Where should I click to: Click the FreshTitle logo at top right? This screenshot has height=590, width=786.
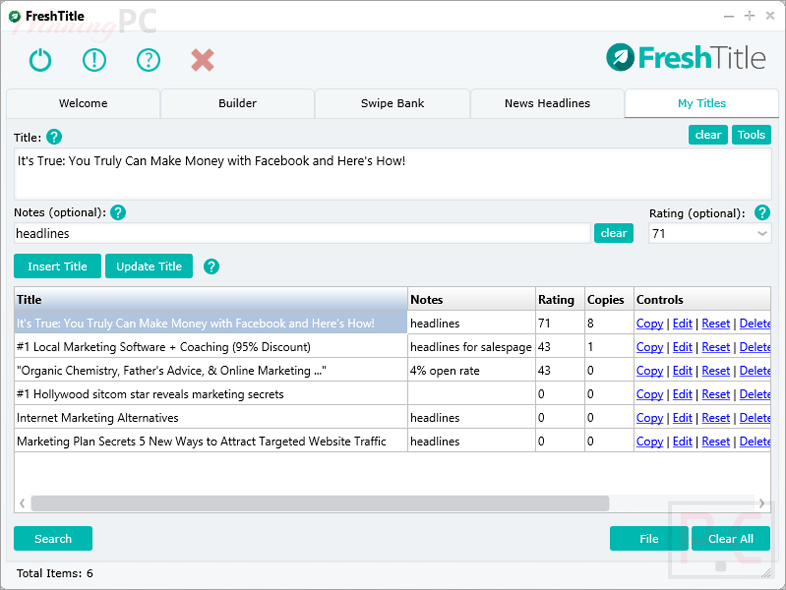pyautogui.click(x=686, y=58)
